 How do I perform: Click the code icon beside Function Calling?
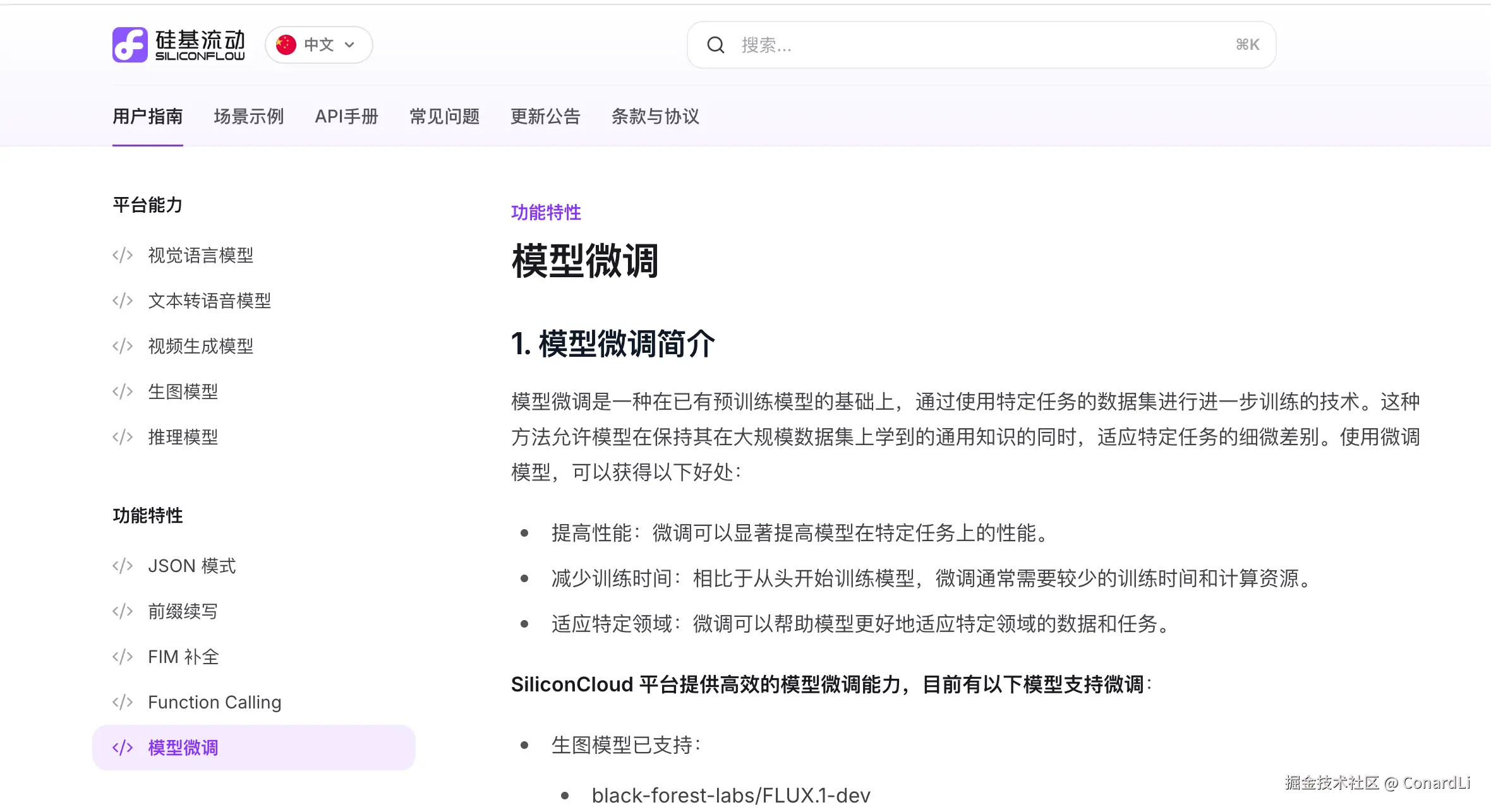pyautogui.click(x=121, y=702)
